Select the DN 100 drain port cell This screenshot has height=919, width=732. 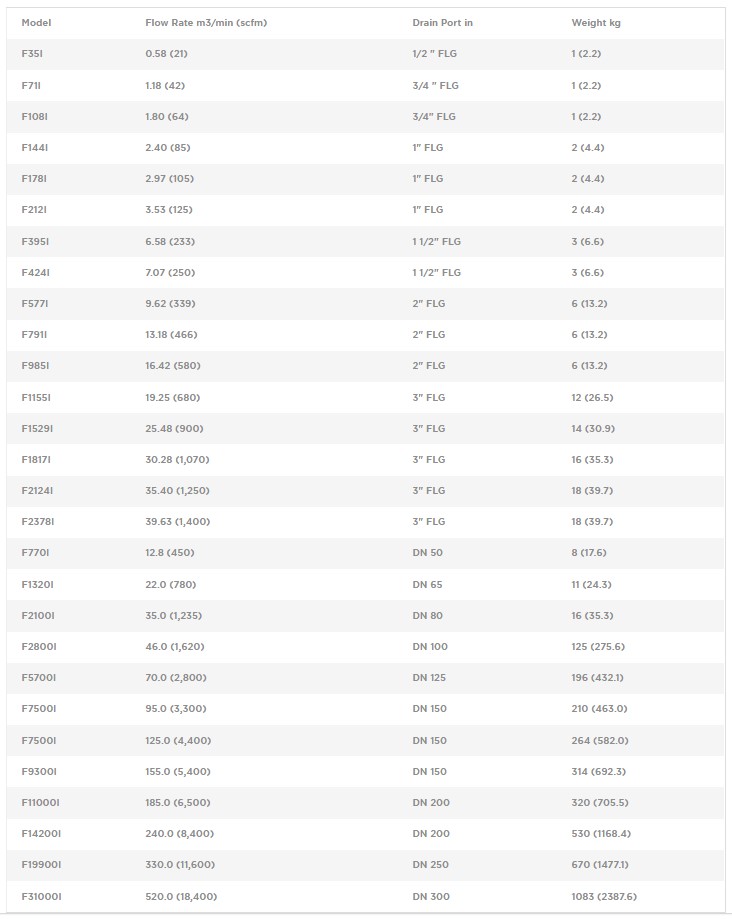click(430, 647)
